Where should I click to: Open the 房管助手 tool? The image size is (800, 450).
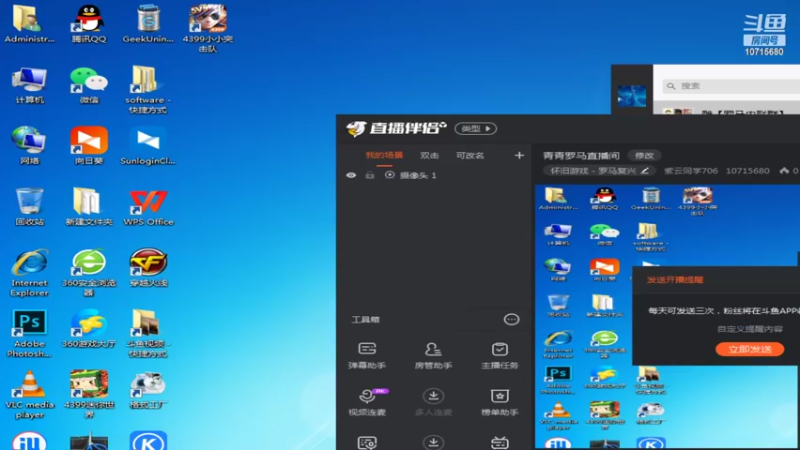pyautogui.click(x=433, y=355)
